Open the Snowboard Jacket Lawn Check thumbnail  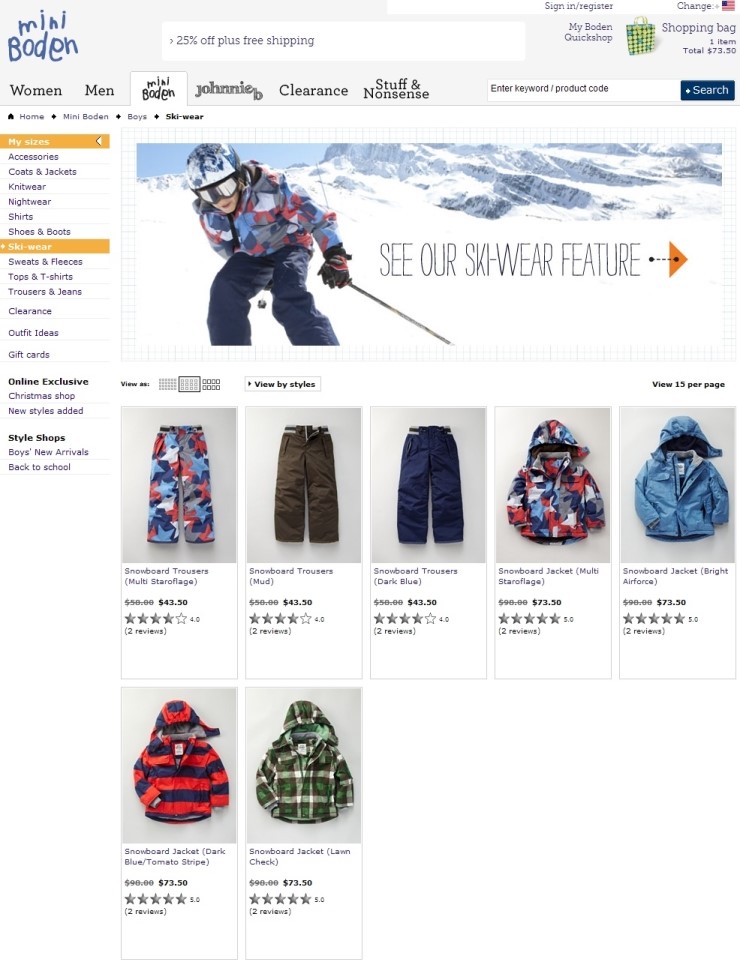click(304, 766)
